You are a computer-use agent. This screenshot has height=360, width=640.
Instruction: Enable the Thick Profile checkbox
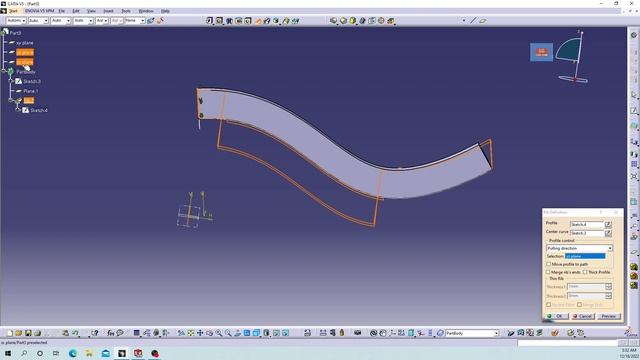pos(585,272)
